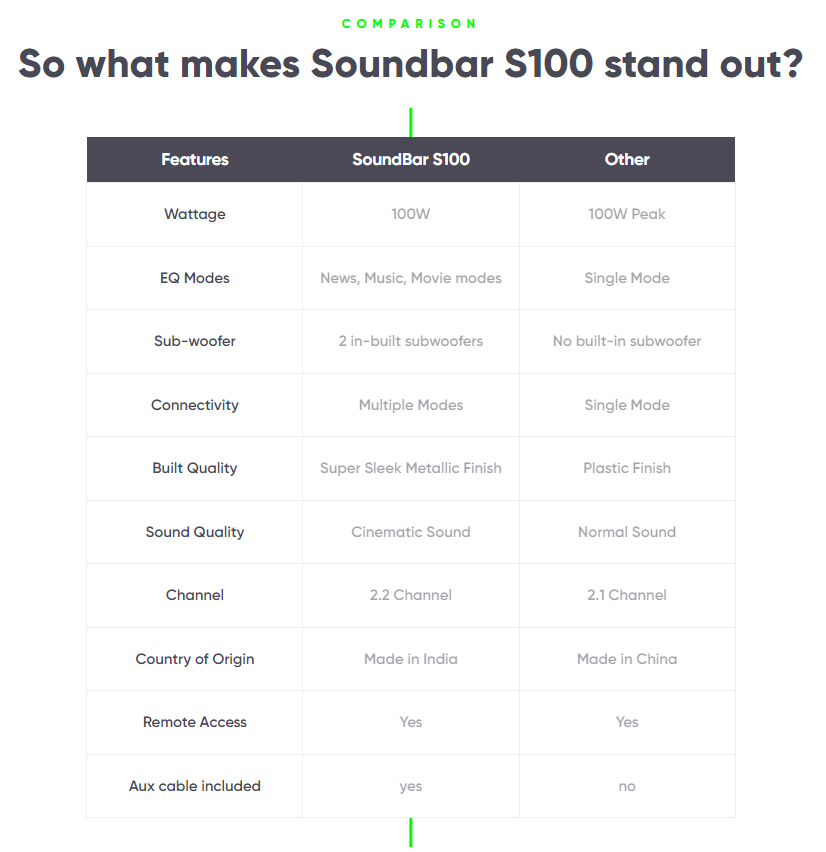Click the Cinematic Sound cell
The width and height of the screenshot is (826, 852).
(x=411, y=532)
